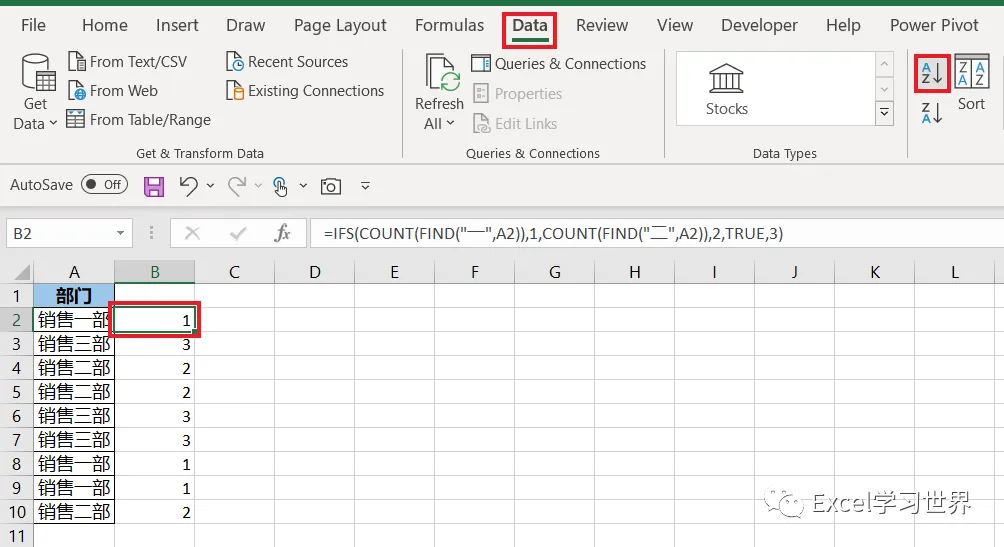Viewport: 1004px width, 547px height.
Task: Select cell B2 with value 1
Action: [154, 320]
